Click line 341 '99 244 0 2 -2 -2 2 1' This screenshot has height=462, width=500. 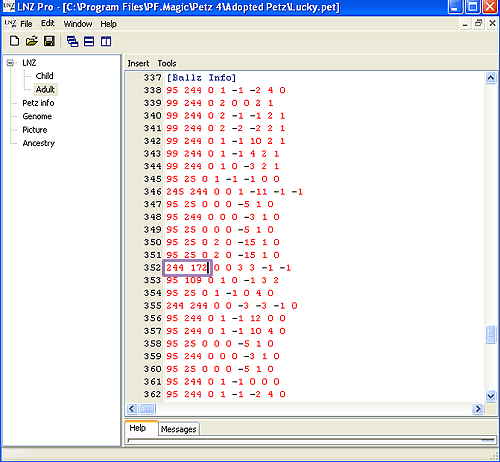(x=226, y=128)
